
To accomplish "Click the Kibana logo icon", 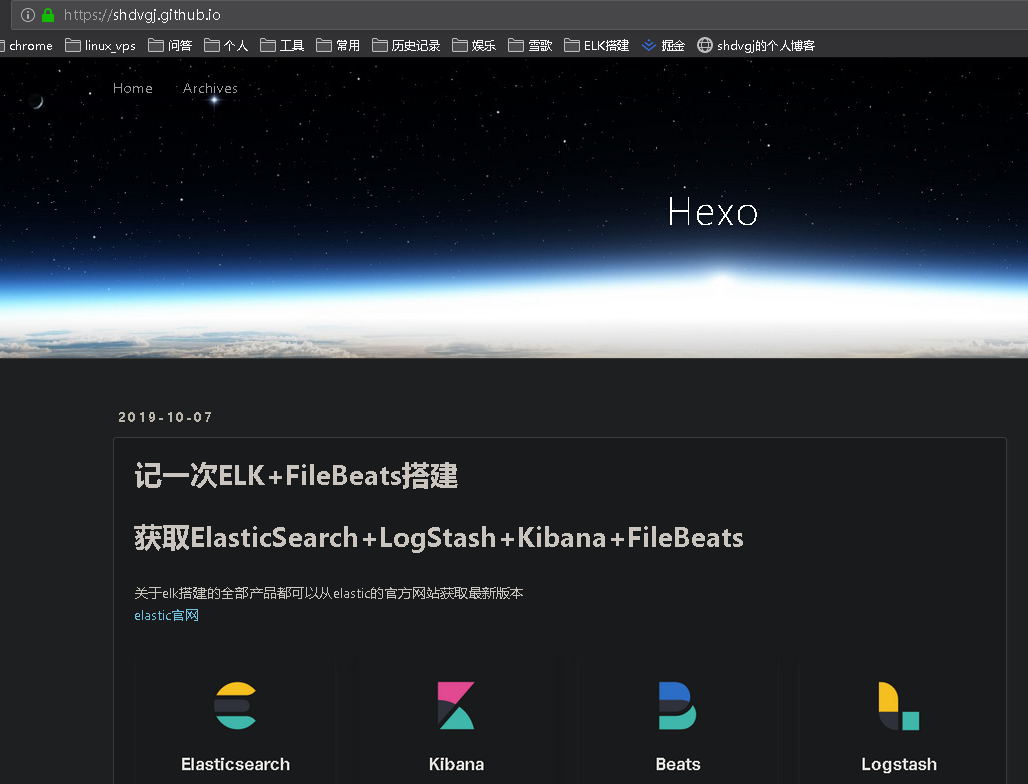I will pos(456,705).
